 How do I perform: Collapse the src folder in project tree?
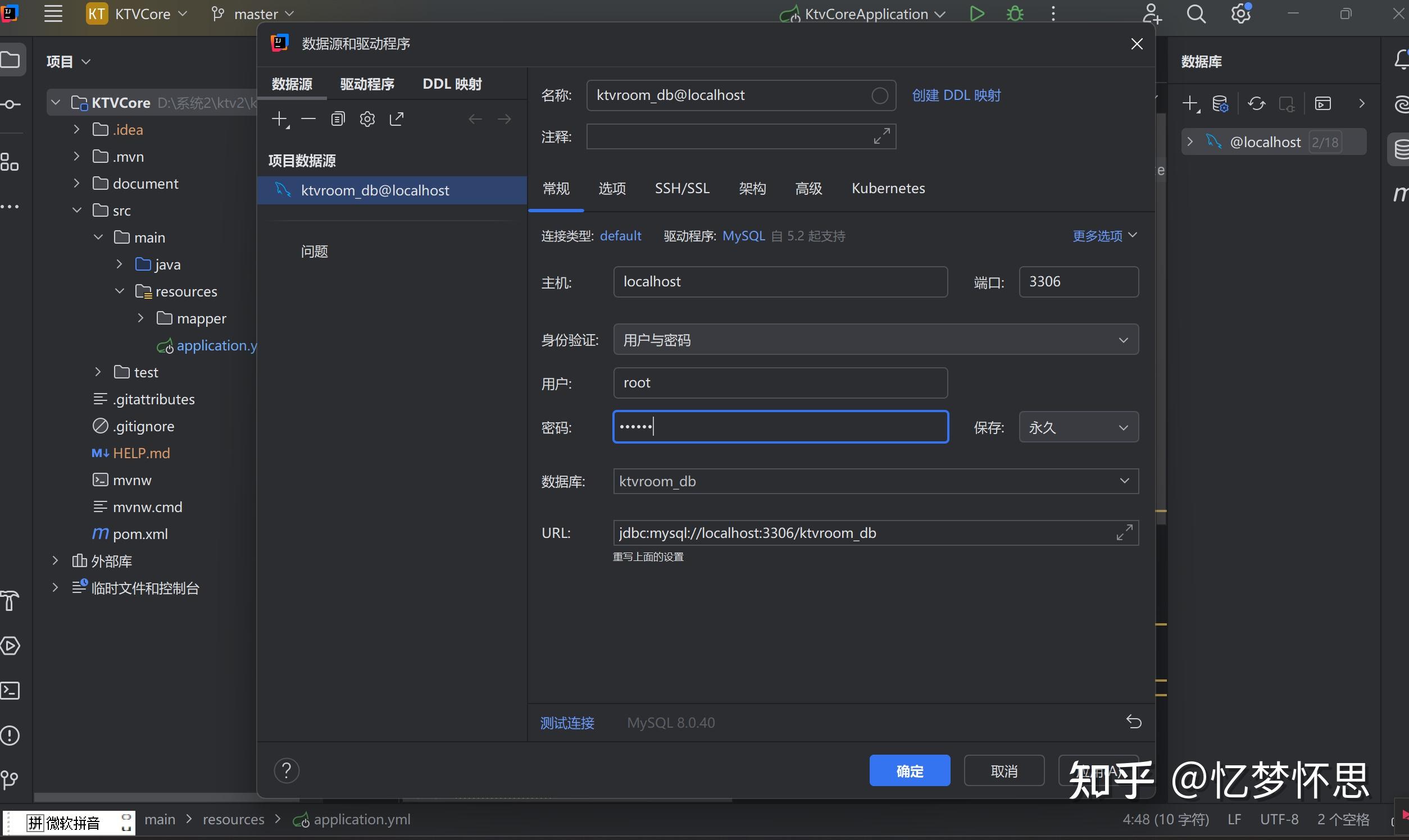pyautogui.click(x=77, y=210)
